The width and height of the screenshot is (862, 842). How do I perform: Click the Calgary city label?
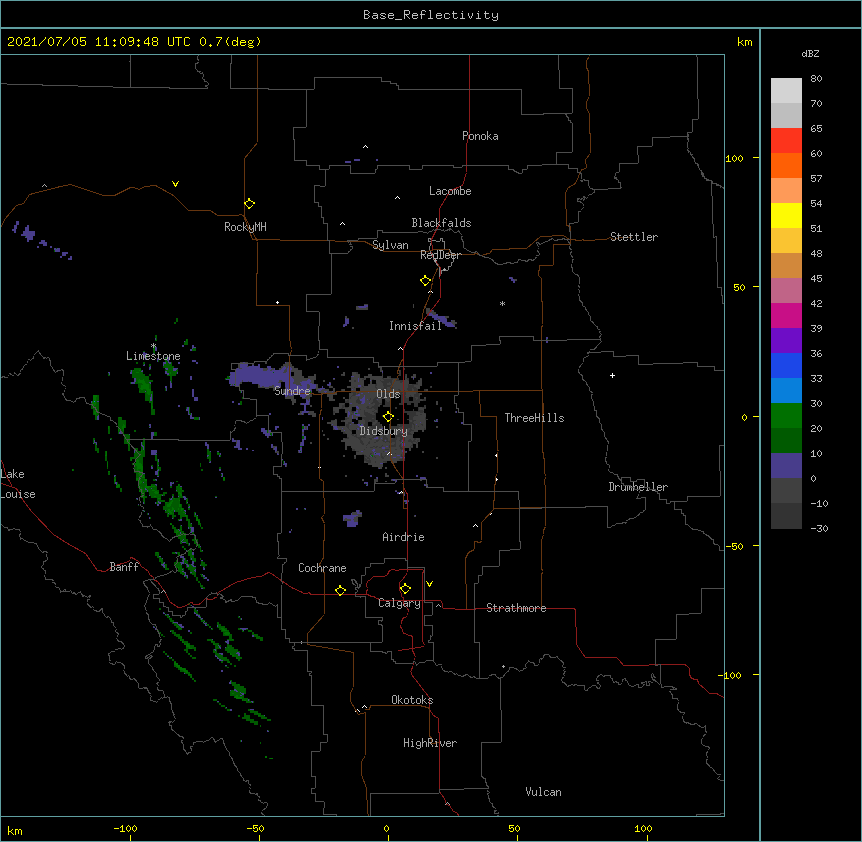(399, 603)
